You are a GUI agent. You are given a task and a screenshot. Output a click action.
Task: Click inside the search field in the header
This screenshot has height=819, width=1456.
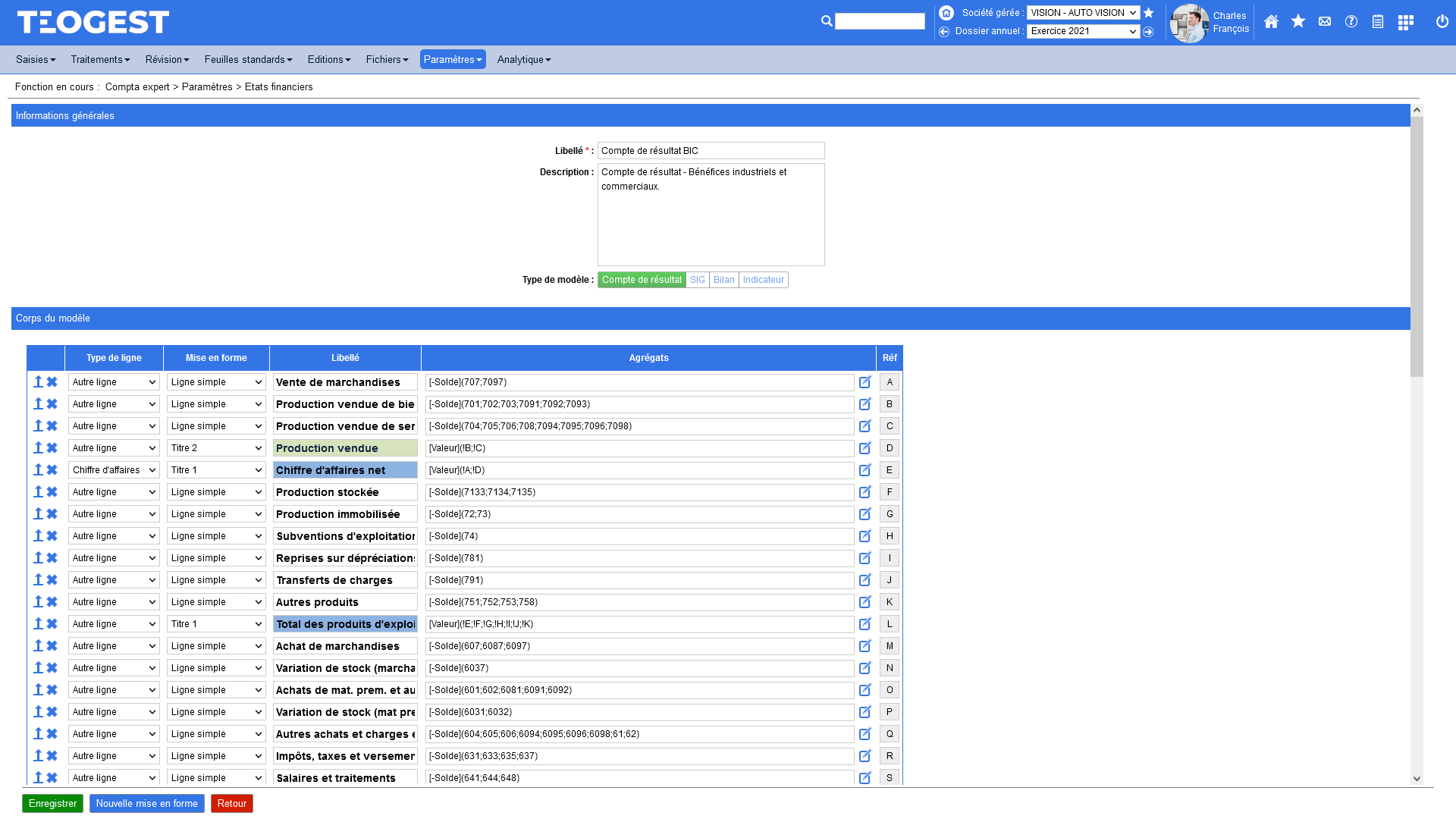pyautogui.click(x=880, y=21)
